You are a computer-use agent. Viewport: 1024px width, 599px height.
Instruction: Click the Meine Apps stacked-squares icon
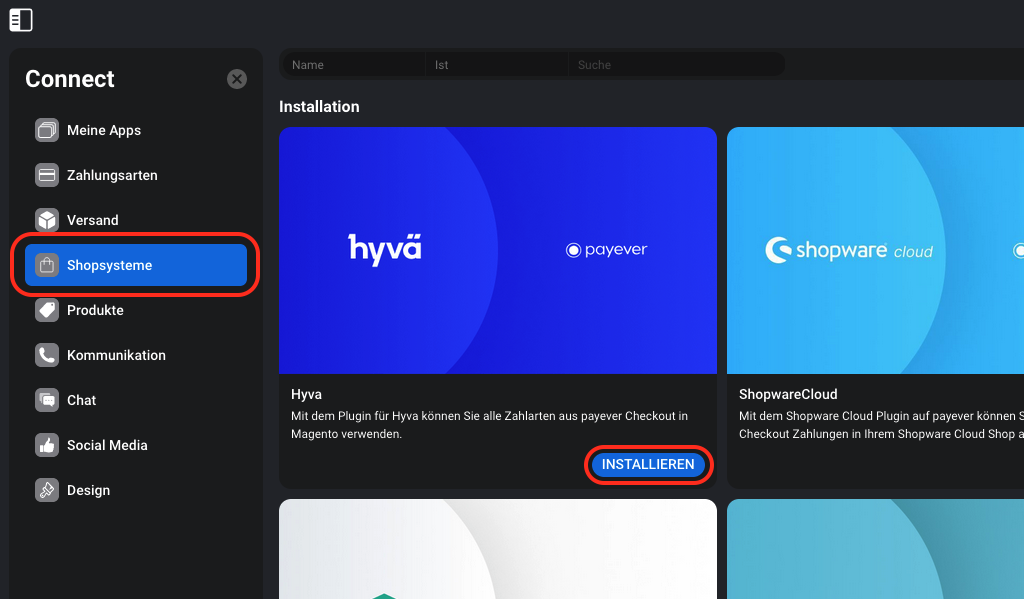(47, 130)
